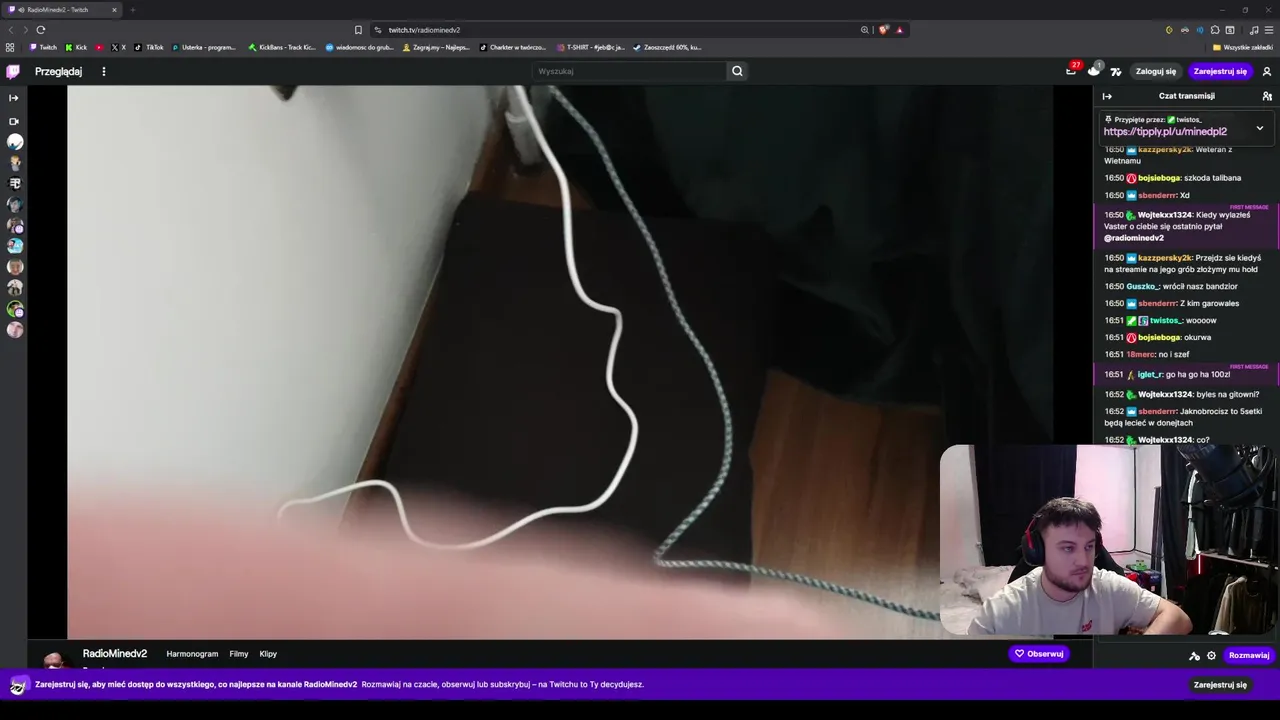Open the YouTube bookmark icon
The height and width of the screenshot is (720, 1280).
coord(99,47)
